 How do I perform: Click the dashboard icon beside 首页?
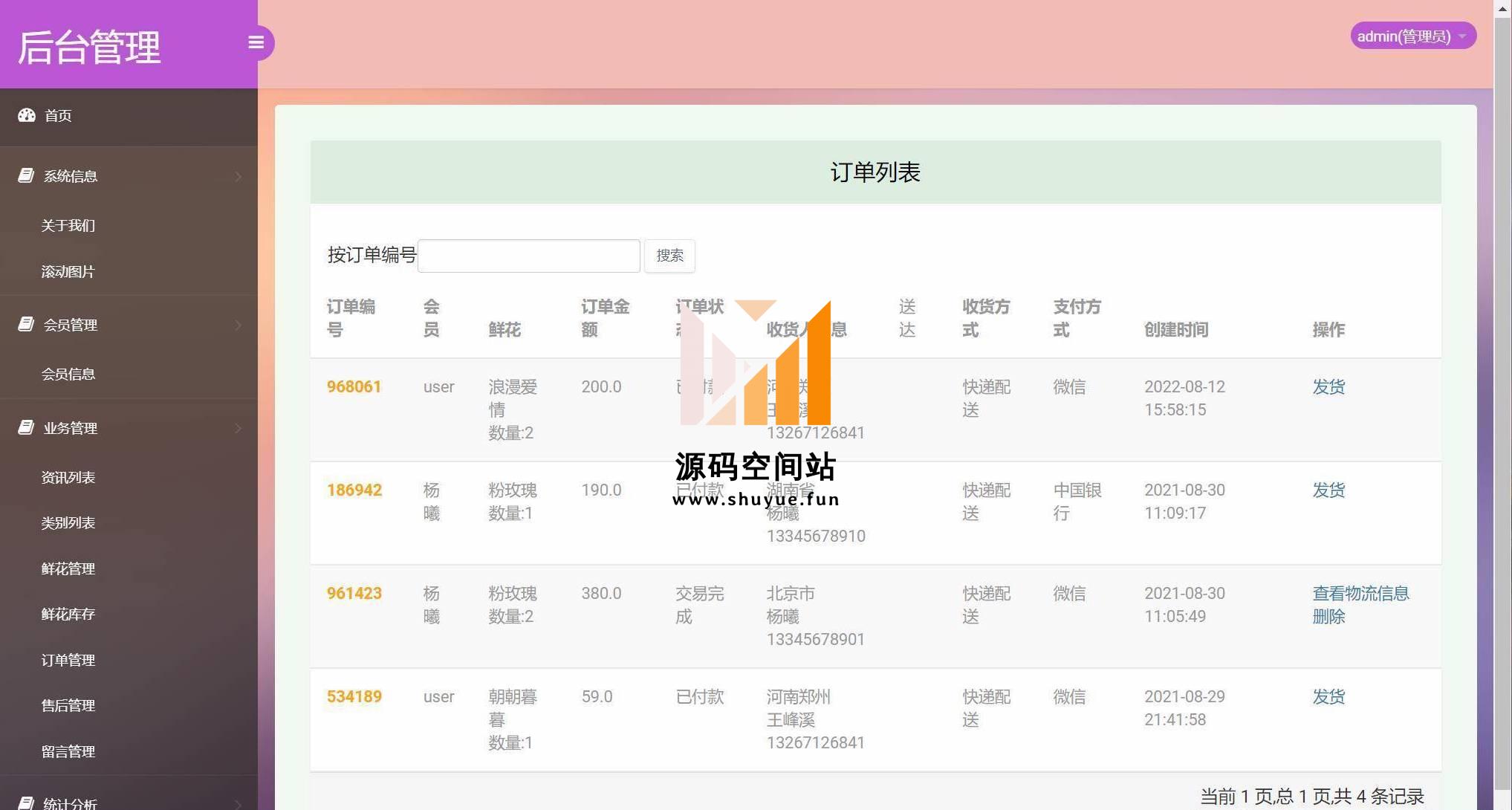tap(27, 115)
